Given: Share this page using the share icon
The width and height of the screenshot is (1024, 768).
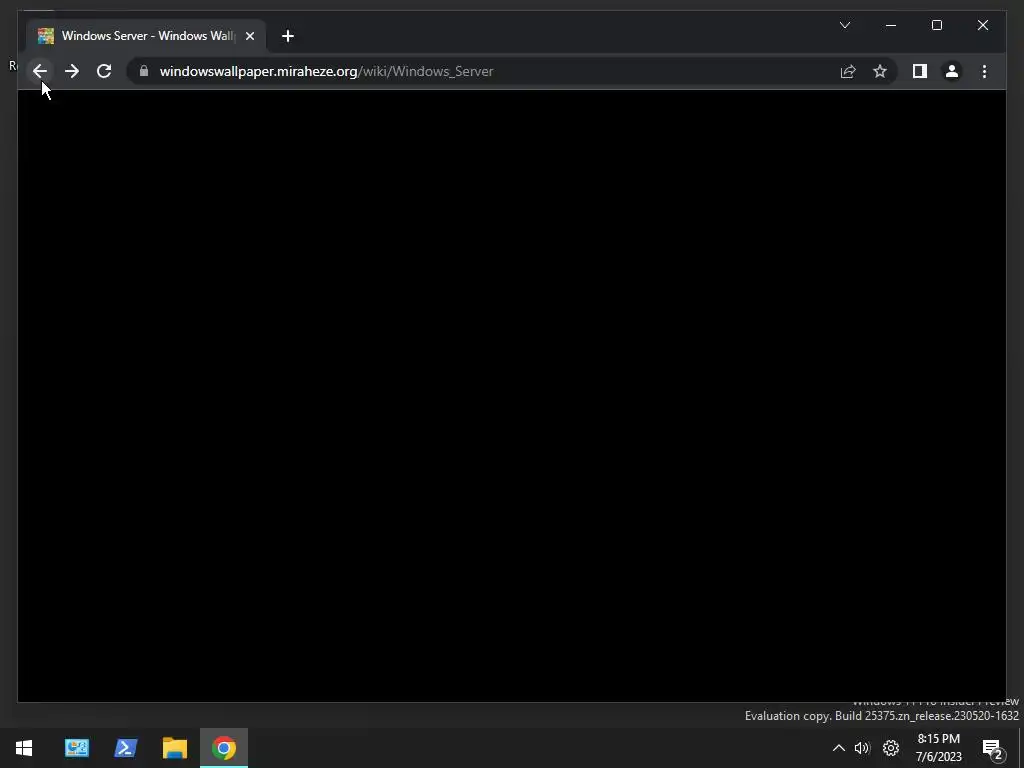Looking at the screenshot, I should pyautogui.click(x=848, y=71).
